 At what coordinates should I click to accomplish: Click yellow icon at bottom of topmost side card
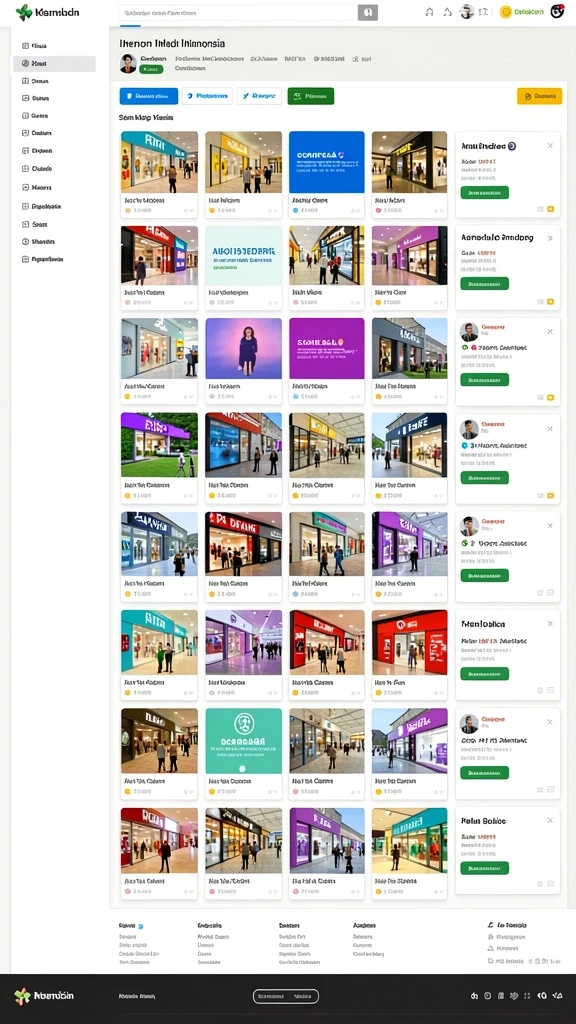tap(551, 209)
